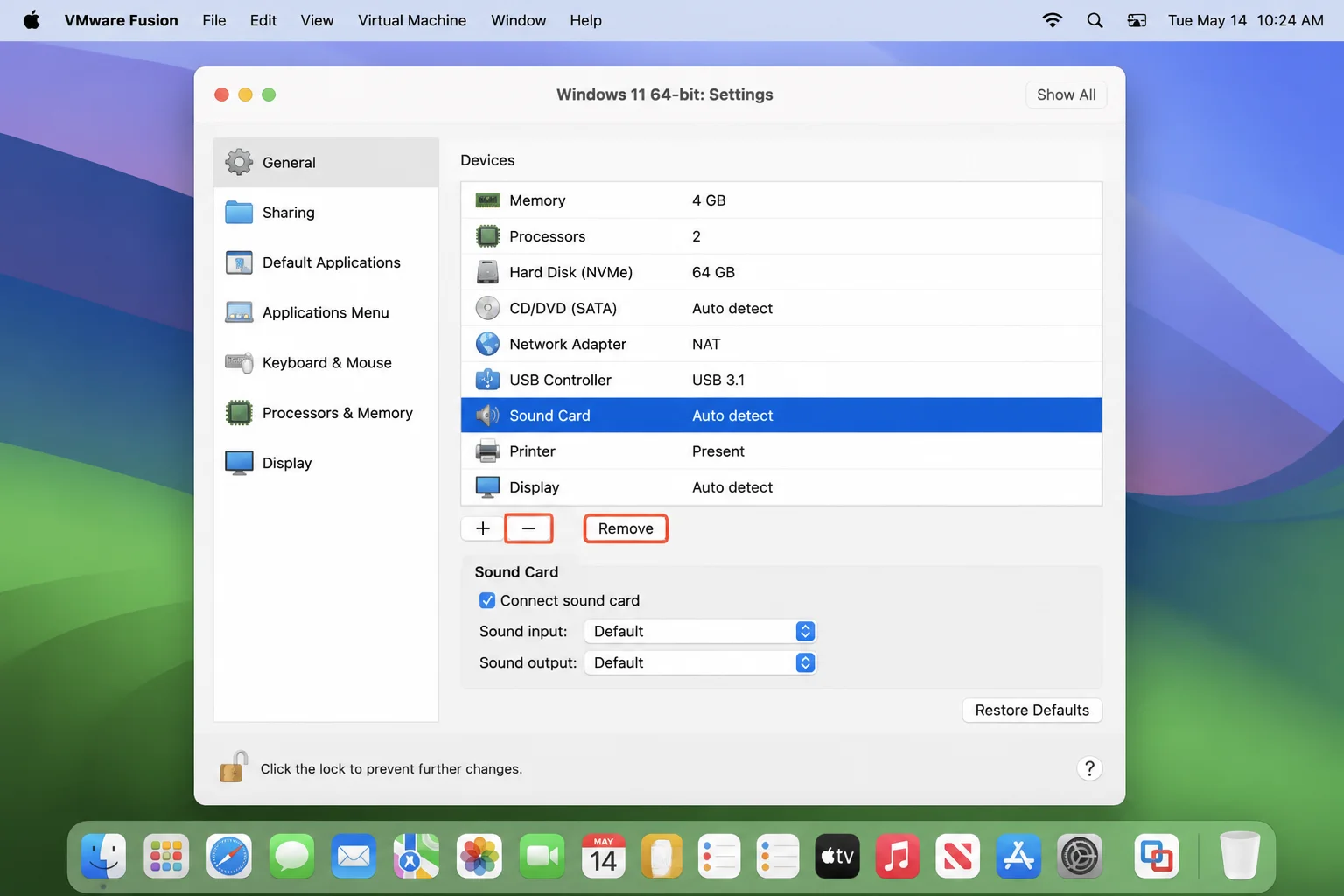Image resolution: width=1344 pixels, height=896 pixels.
Task: Click Auto detect in CD/DVD row
Action: coord(732,308)
